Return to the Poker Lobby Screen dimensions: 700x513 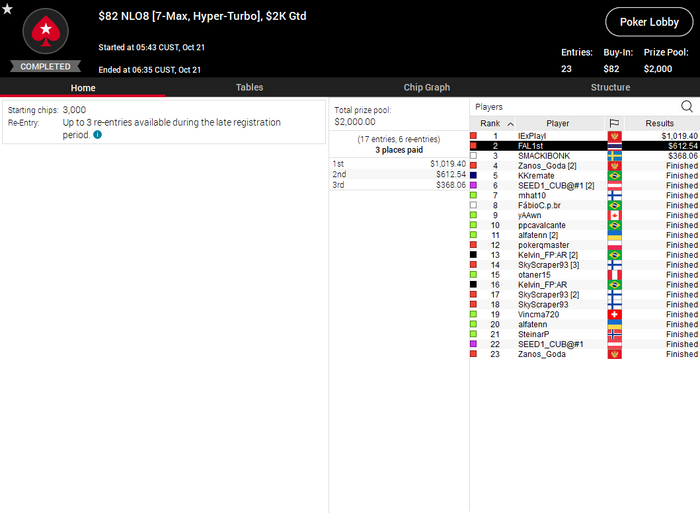click(649, 22)
